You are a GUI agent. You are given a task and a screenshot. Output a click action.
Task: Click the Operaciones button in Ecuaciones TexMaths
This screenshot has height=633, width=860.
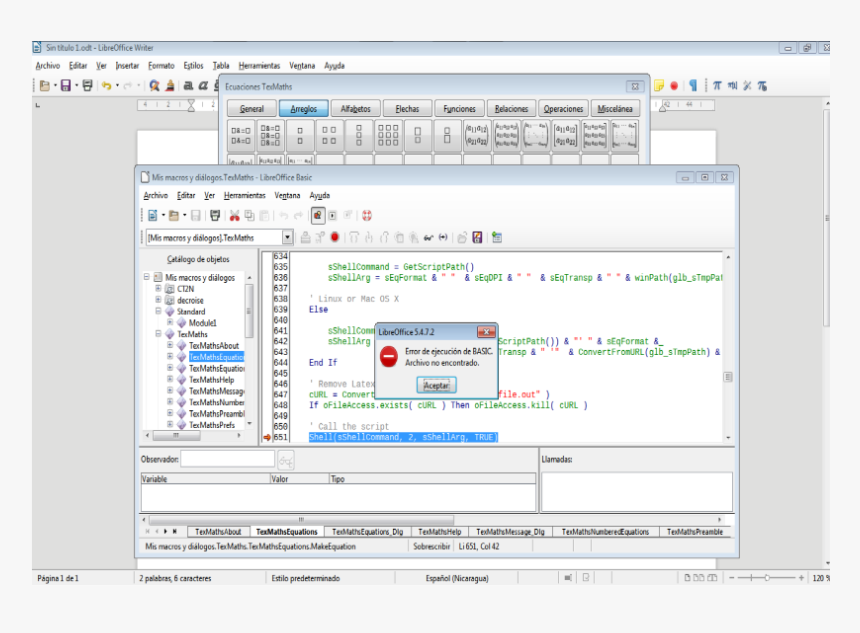pyautogui.click(x=563, y=109)
